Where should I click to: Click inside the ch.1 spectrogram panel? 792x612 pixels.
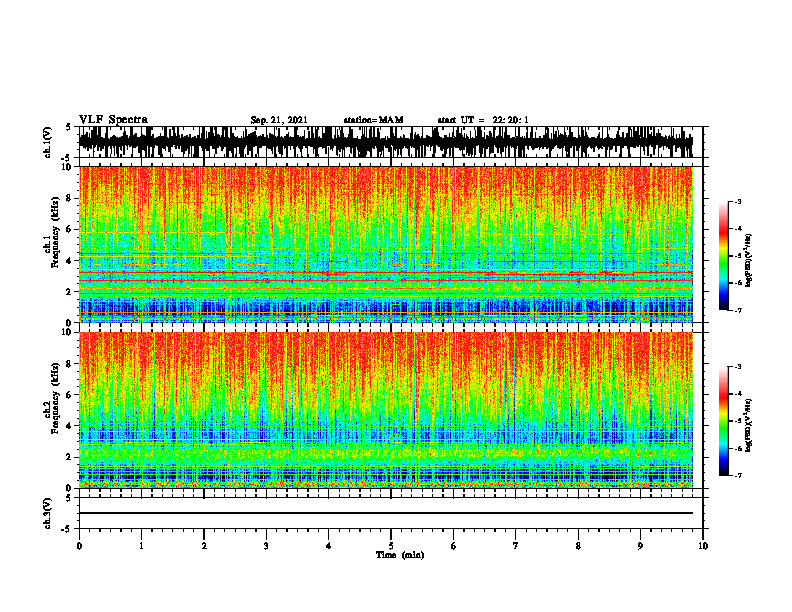click(x=386, y=244)
